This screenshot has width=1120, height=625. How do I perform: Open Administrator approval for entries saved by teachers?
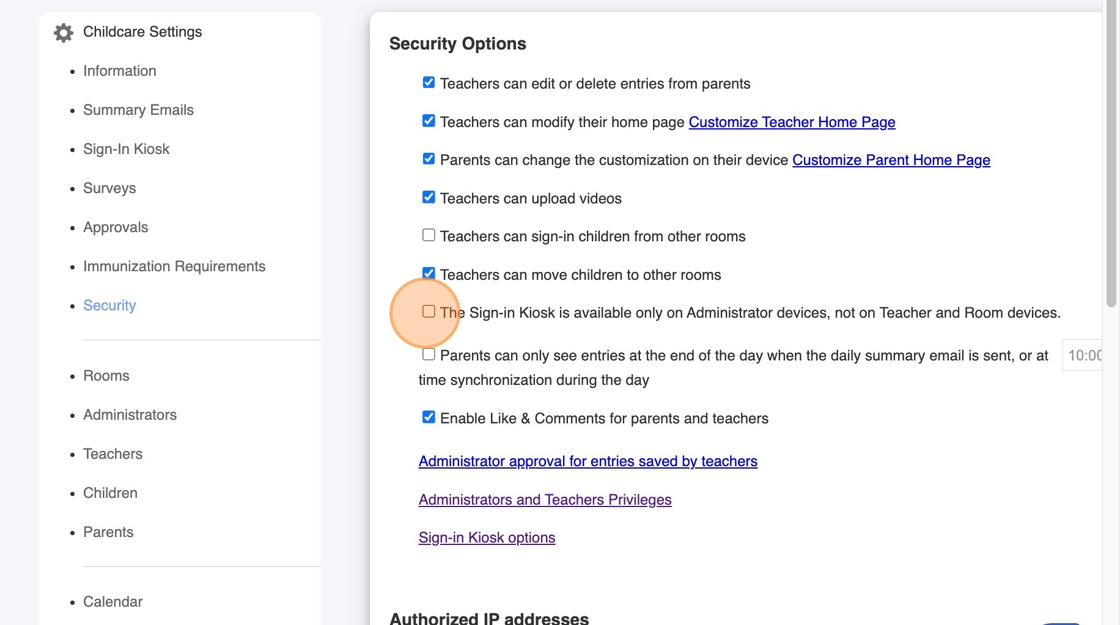coord(588,461)
